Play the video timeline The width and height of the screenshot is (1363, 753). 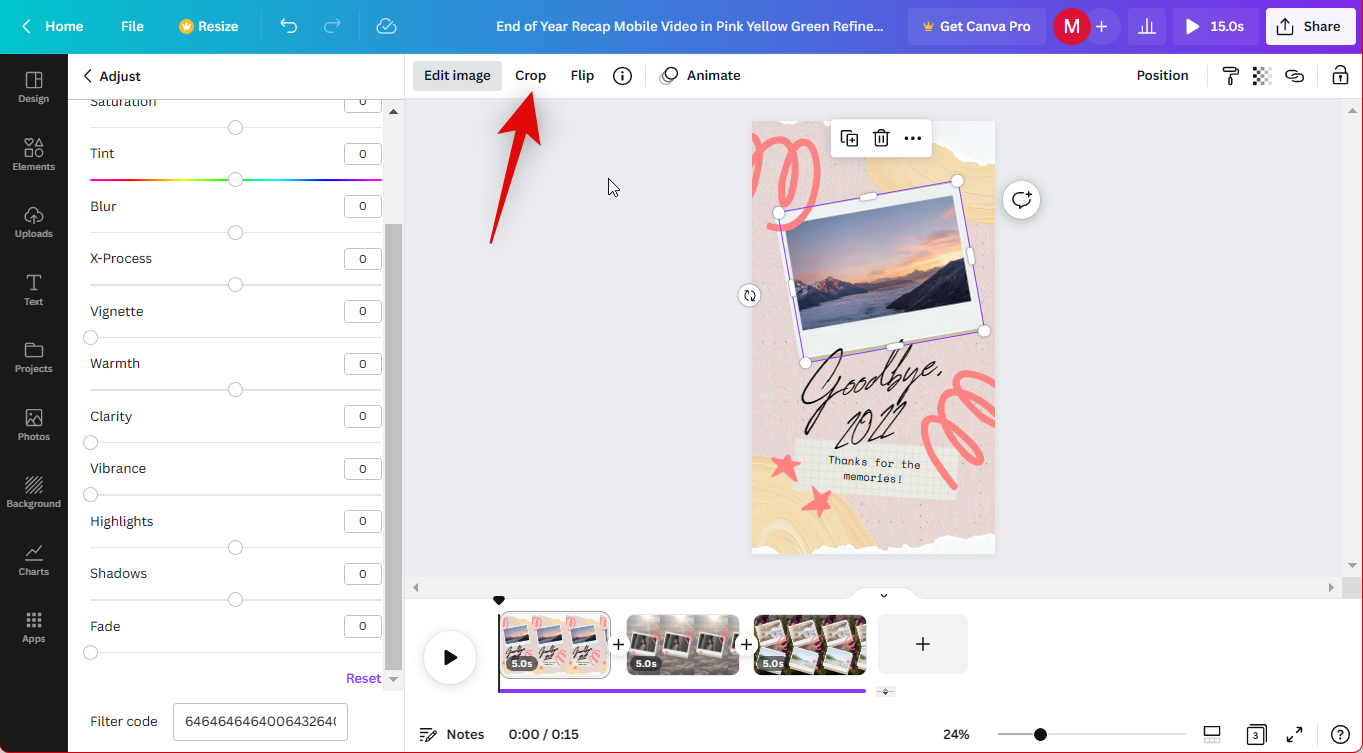pos(450,657)
